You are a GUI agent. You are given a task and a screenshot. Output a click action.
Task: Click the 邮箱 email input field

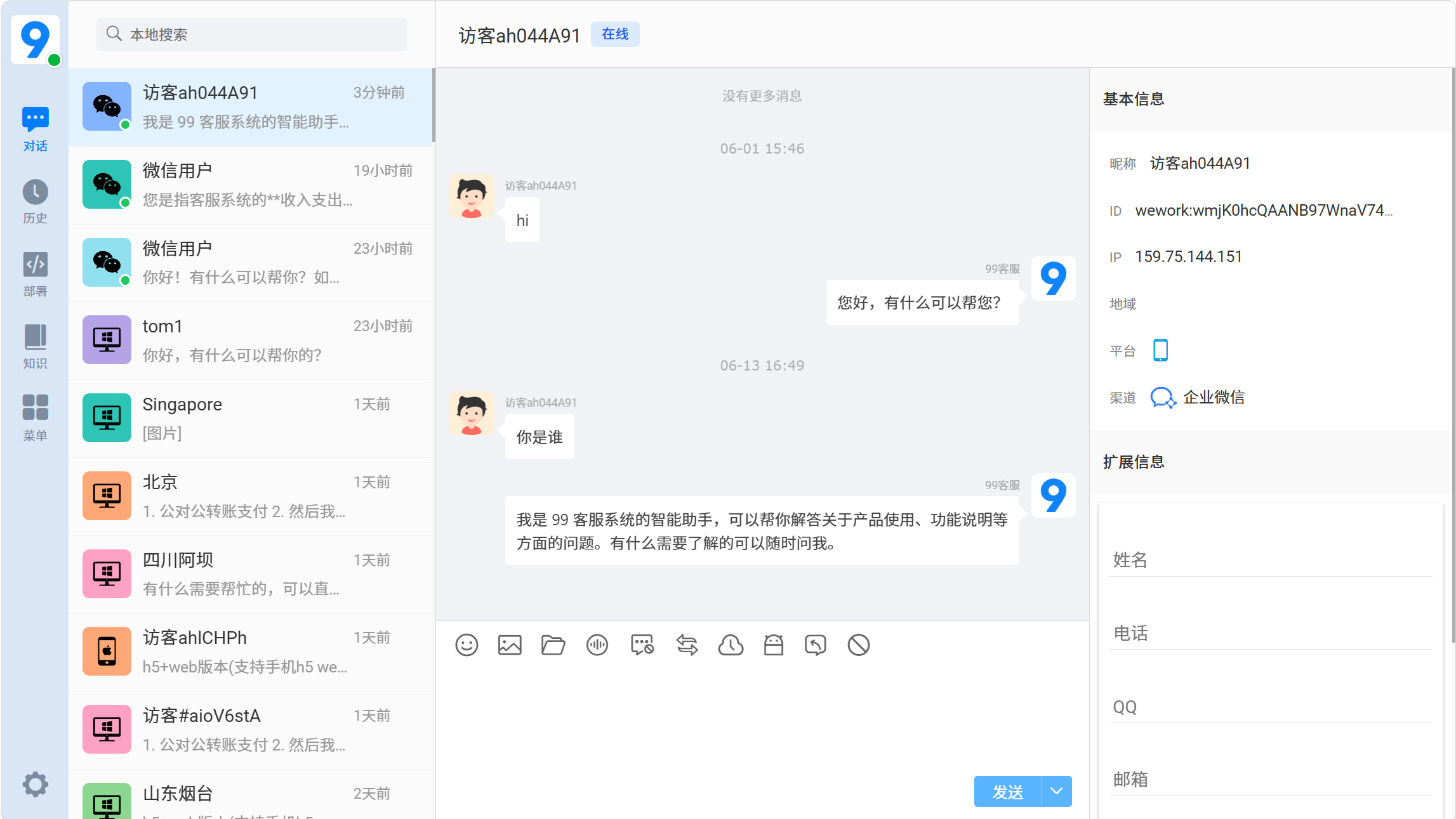coord(1271,780)
